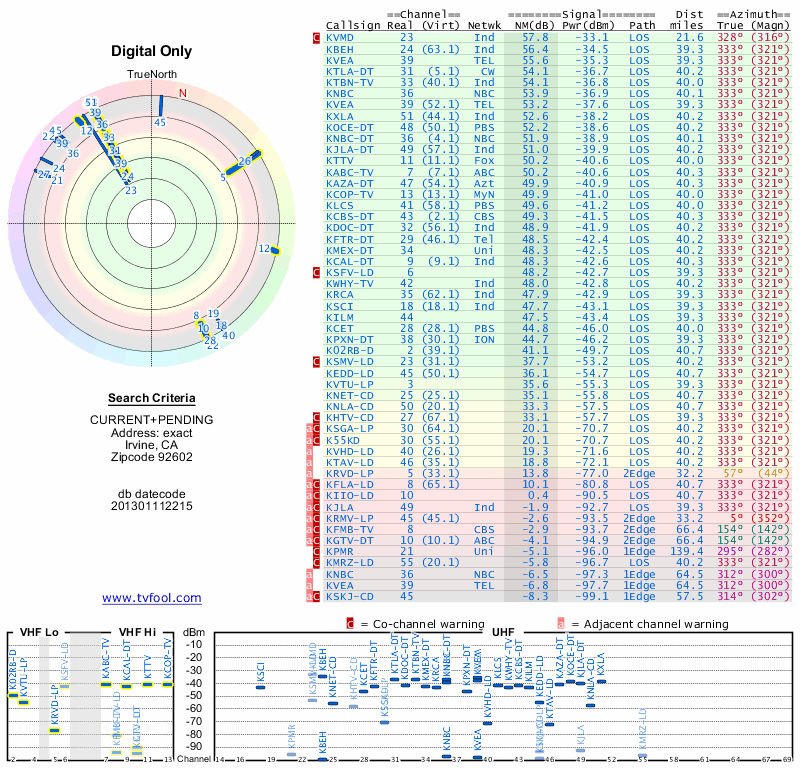Image resolution: width=800 pixels, height=768 pixels.
Task: Click the red N magnetic north marker
Action: click(x=183, y=93)
